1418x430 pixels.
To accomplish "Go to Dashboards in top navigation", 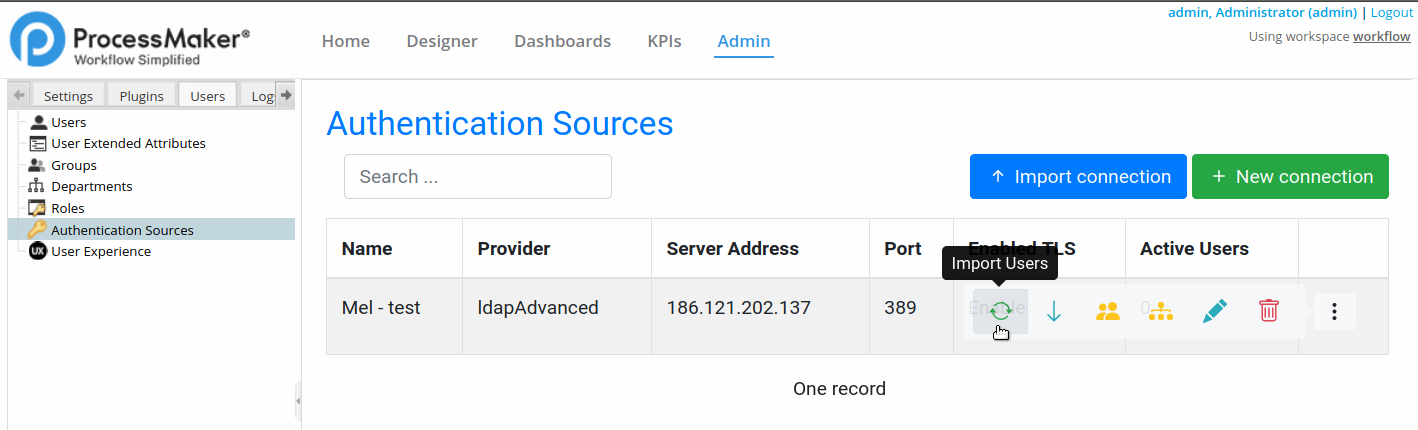I will point(562,41).
